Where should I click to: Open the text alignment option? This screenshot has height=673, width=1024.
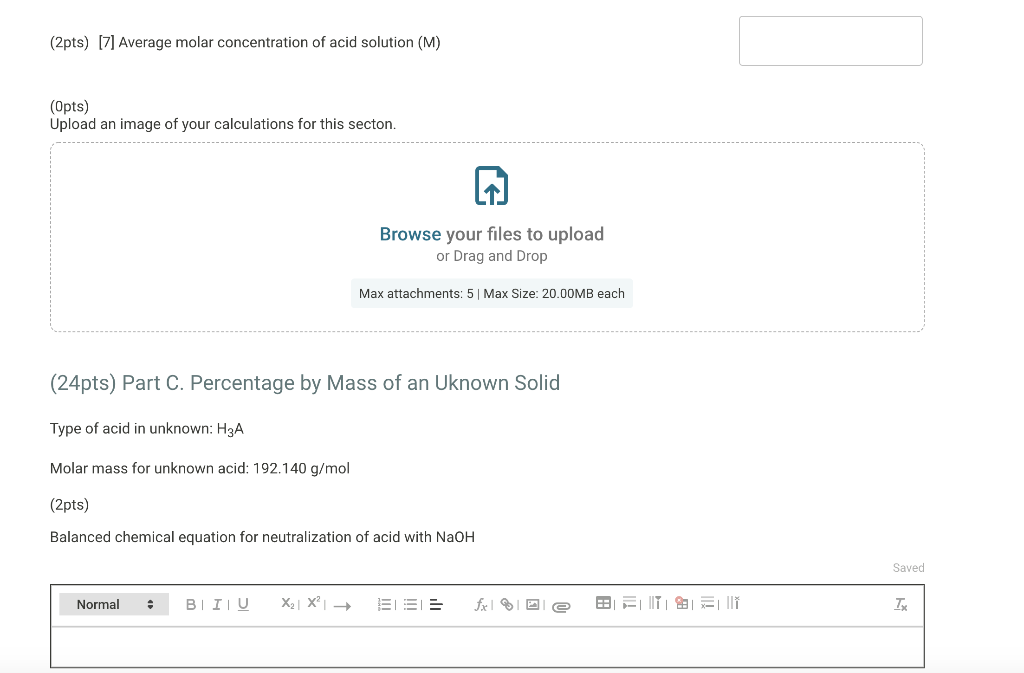[434, 603]
